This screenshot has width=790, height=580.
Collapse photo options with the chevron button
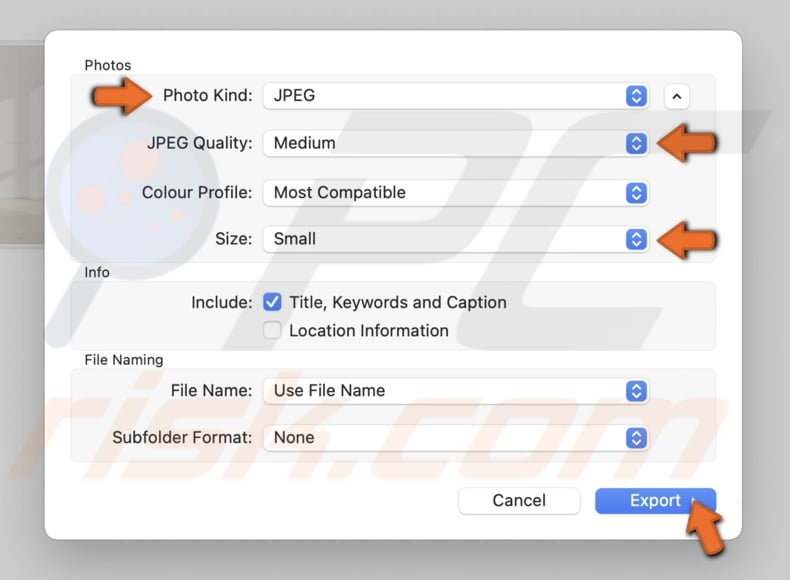677,96
